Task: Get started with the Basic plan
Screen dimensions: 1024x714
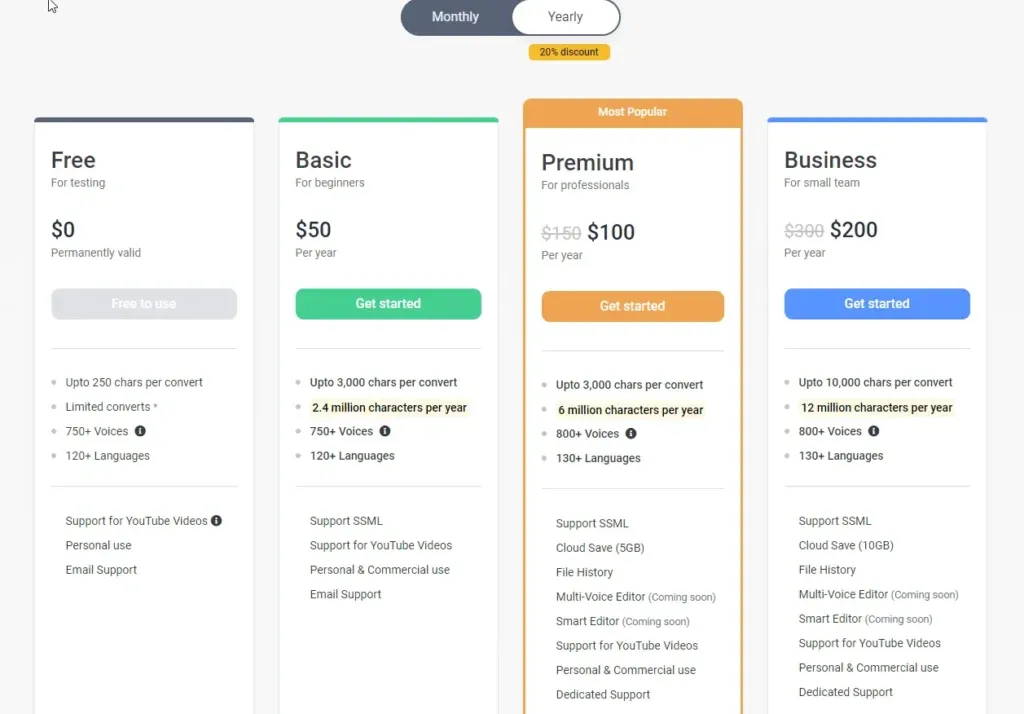Action: tap(388, 304)
